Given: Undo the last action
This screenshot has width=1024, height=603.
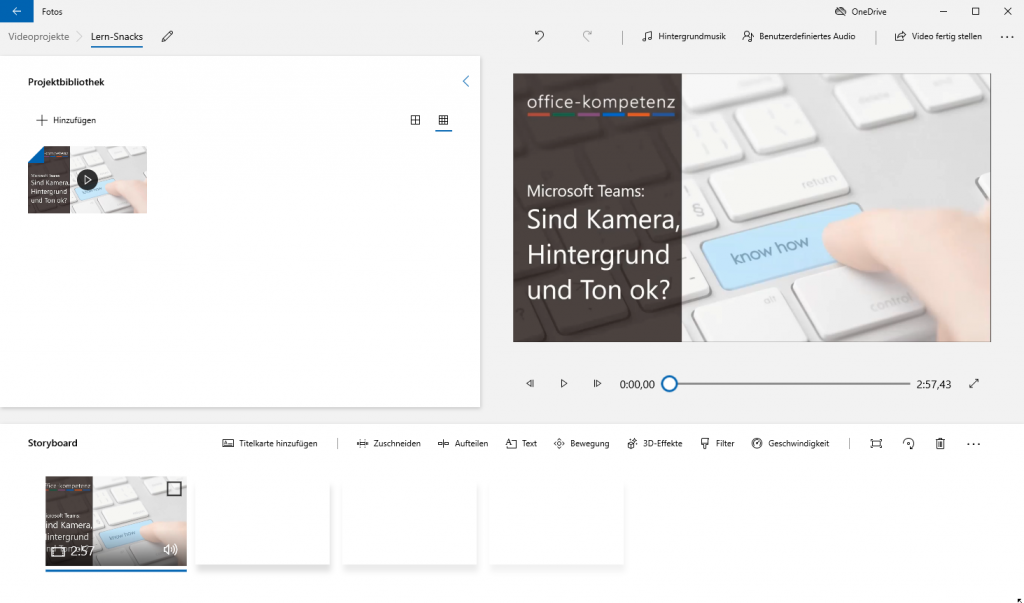Looking at the screenshot, I should point(539,37).
